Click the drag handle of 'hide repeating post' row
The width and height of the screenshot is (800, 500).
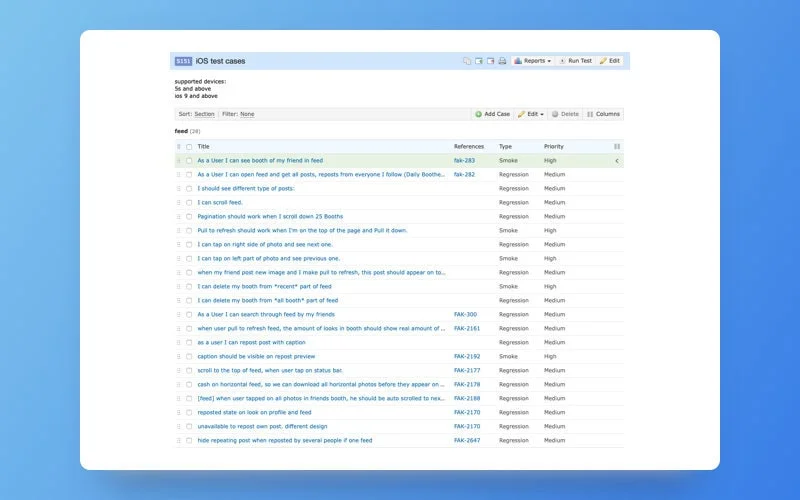click(x=179, y=441)
